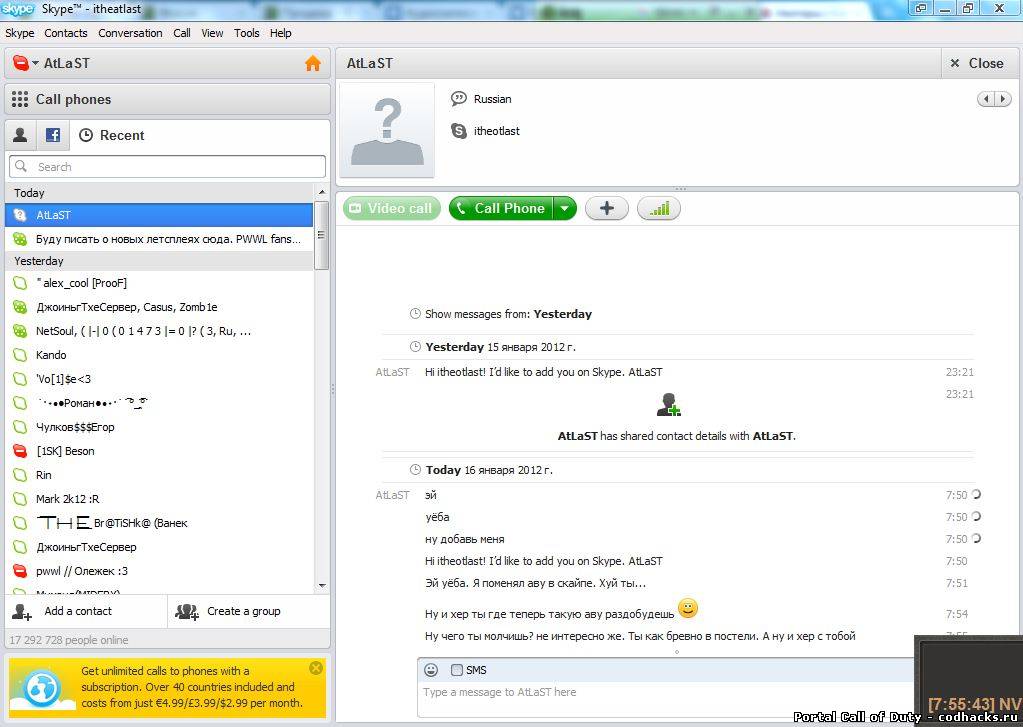
Task: Click the clock icon beside Yesterday 15 января
Action: [415, 347]
